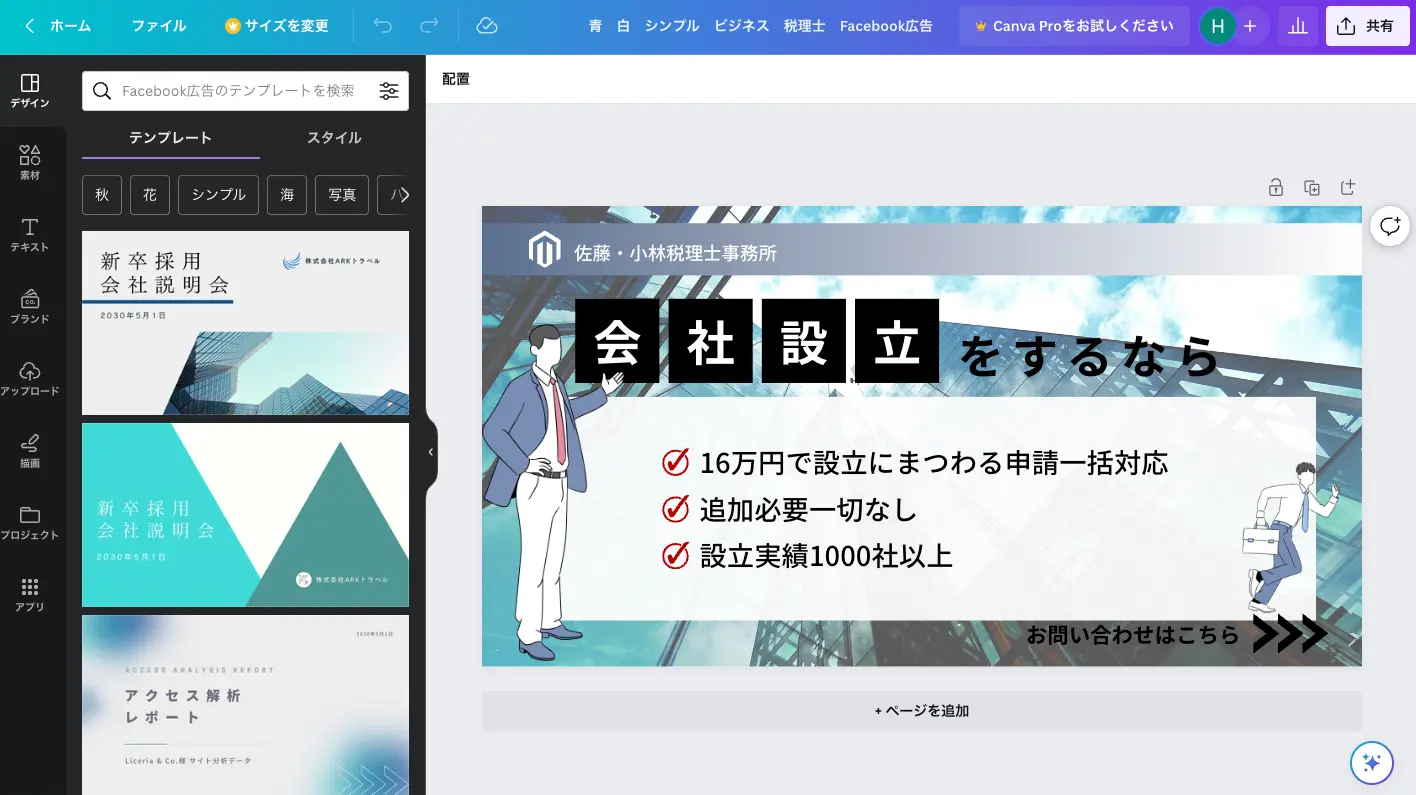Click the cloud save status icon
Image resolution: width=1416 pixels, height=795 pixels.
(487, 26)
